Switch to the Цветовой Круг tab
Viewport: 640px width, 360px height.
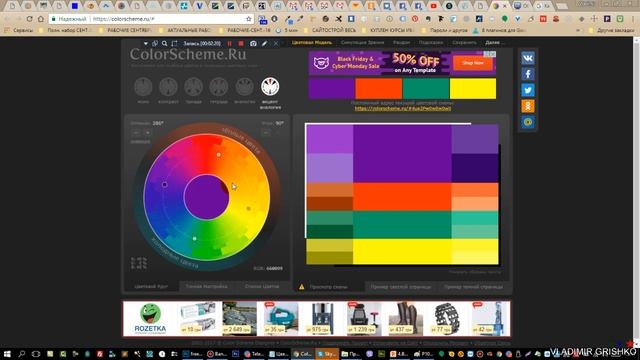click(151, 286)
